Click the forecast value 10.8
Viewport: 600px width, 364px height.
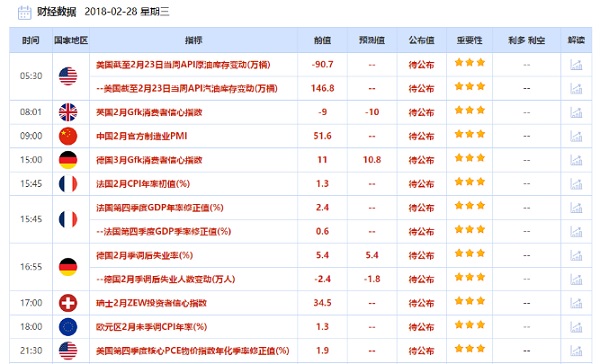coord(372,160)
